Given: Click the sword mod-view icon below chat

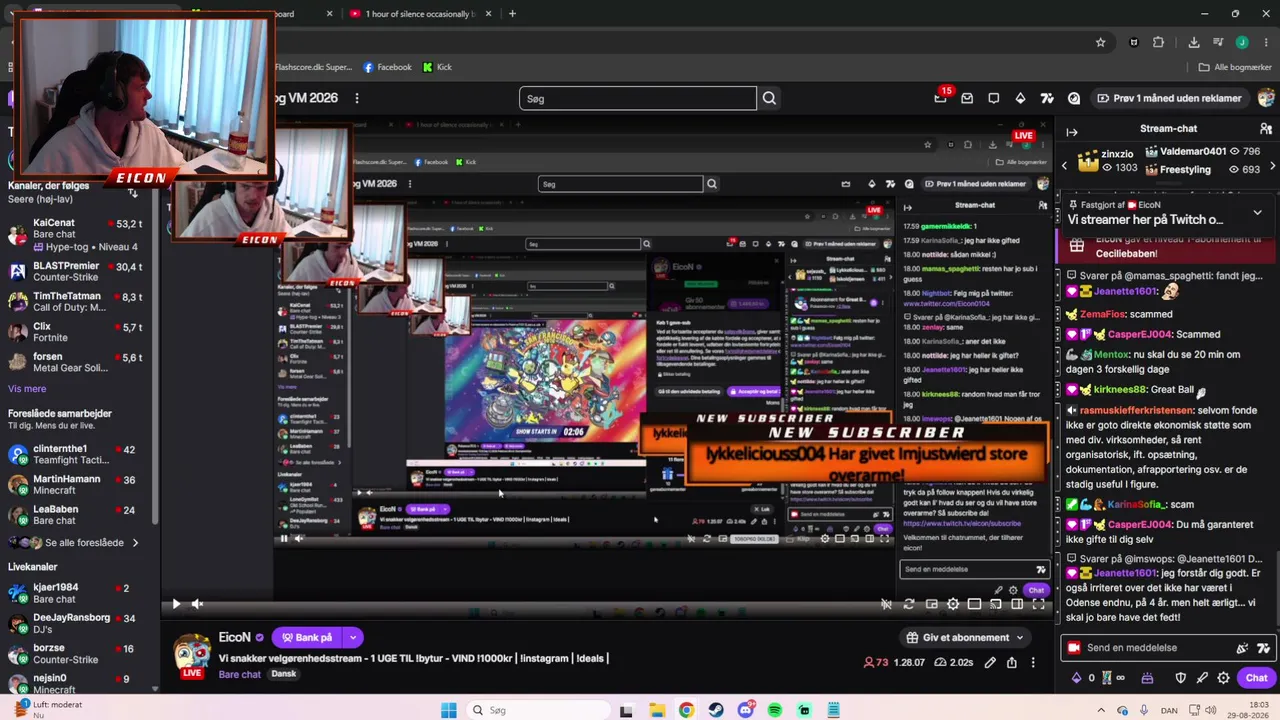Looking at the screenshot, I should (1202, 678).
